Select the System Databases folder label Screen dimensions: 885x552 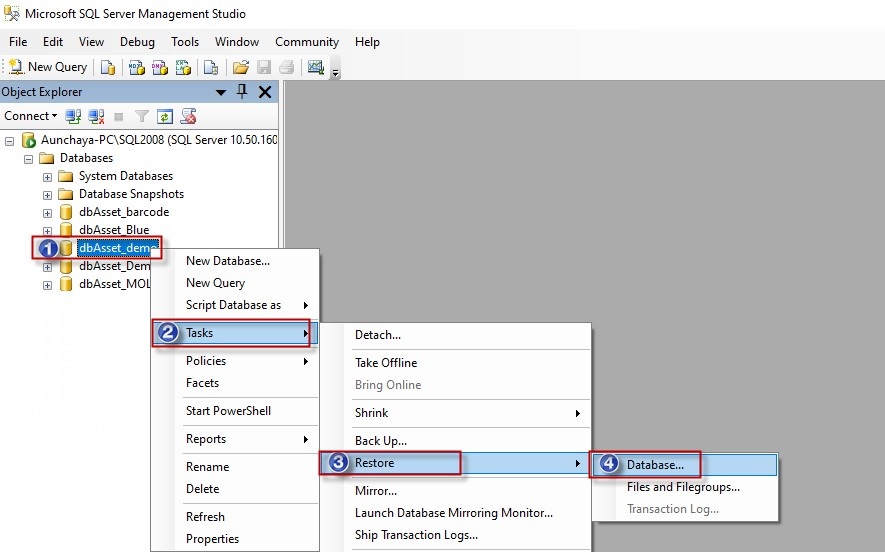[x=126, y=176]
